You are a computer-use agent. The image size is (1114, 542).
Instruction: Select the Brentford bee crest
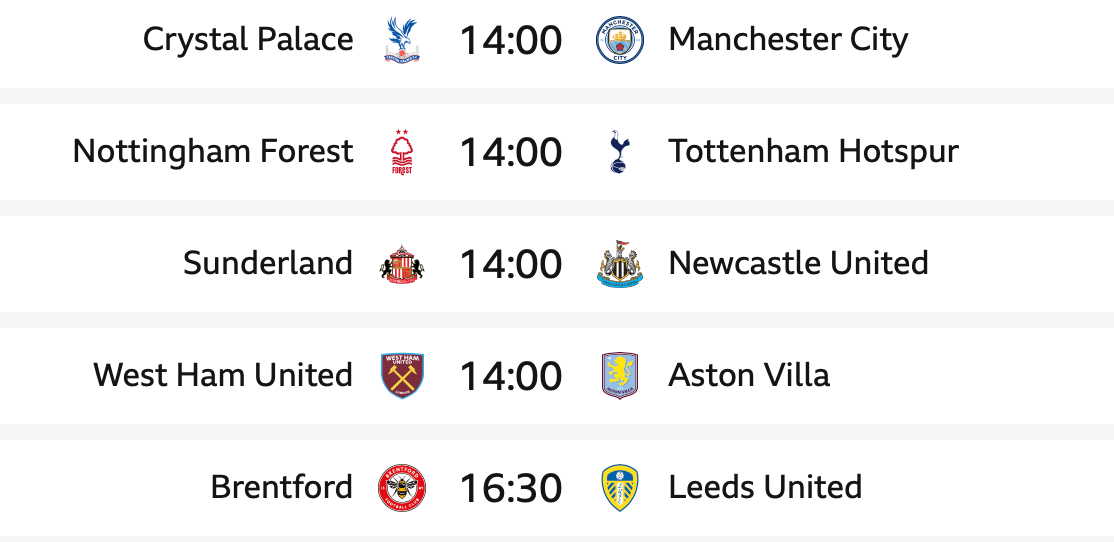(402, 488)
